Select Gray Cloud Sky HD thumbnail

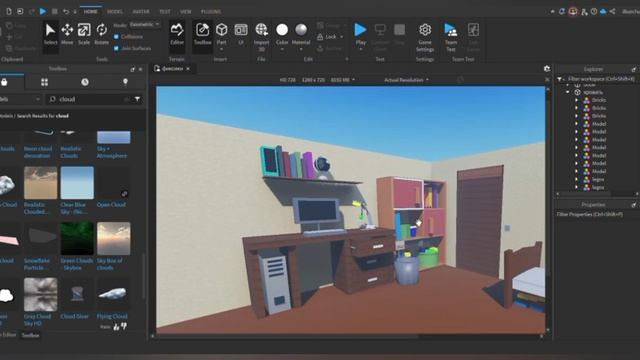(40, 294)
